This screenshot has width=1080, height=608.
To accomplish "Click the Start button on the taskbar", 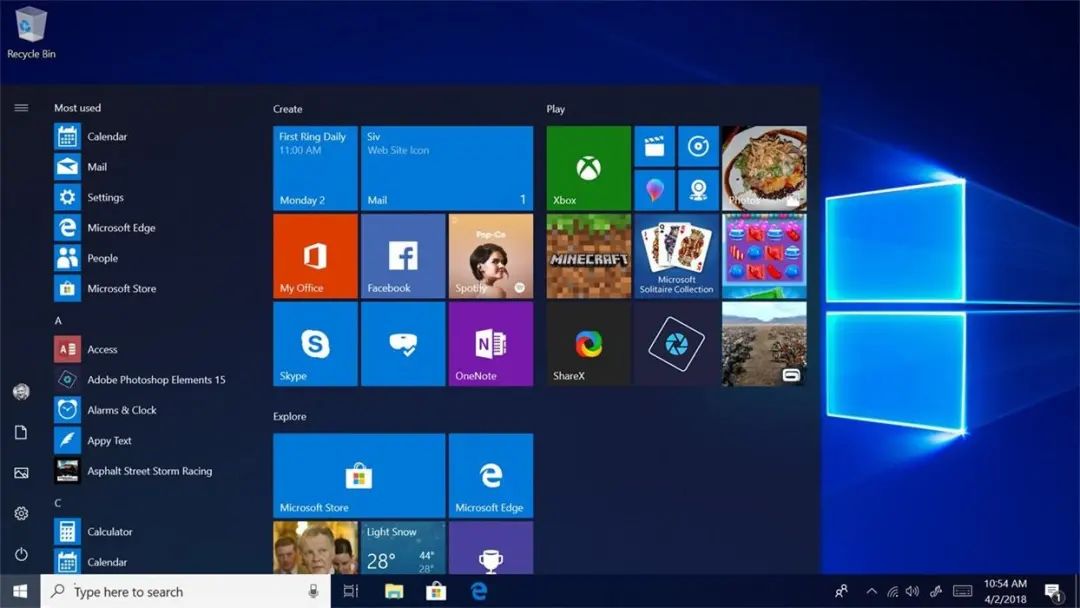I will coord(19,591).
